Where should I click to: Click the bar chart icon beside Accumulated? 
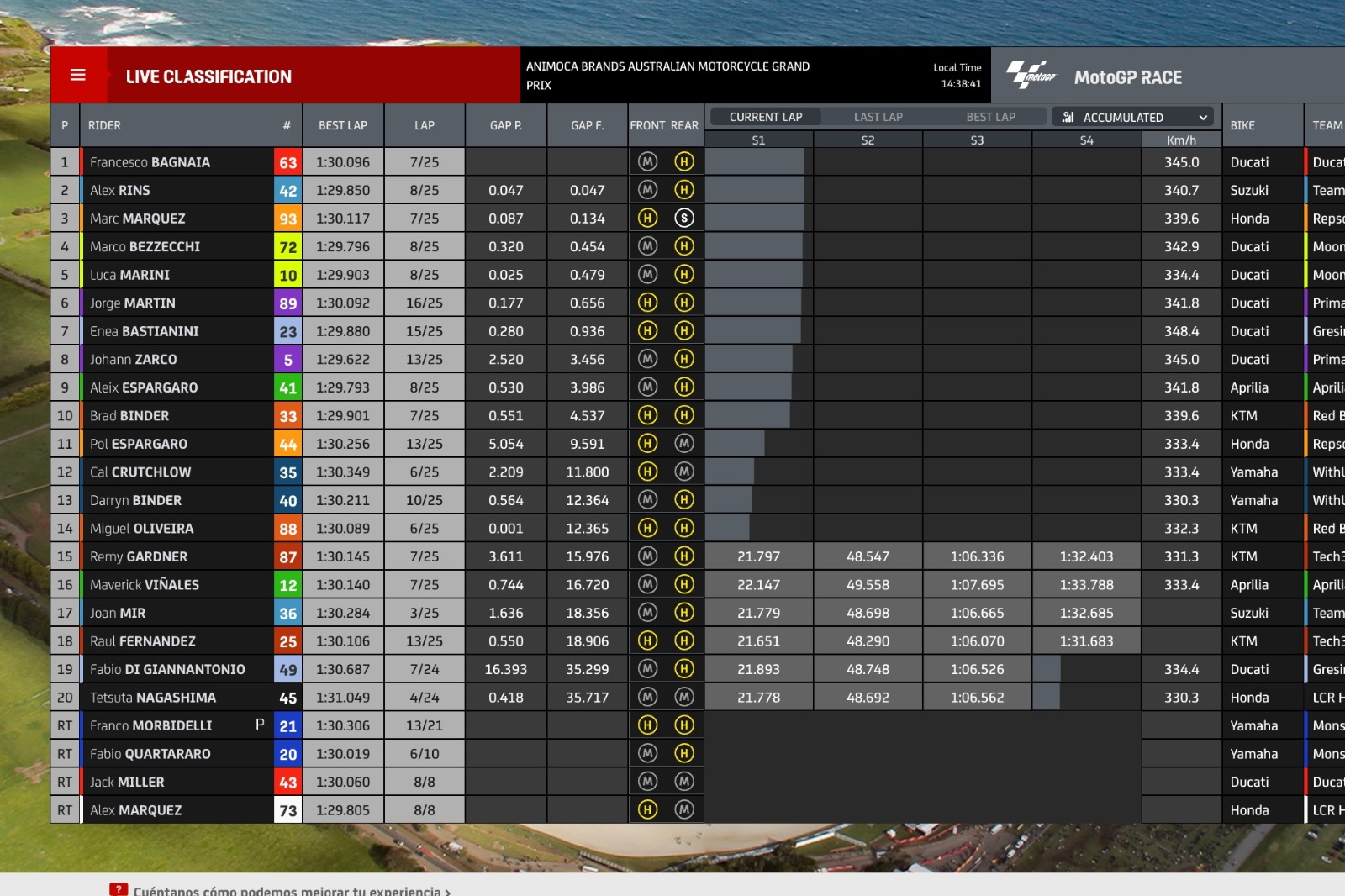1068,117
